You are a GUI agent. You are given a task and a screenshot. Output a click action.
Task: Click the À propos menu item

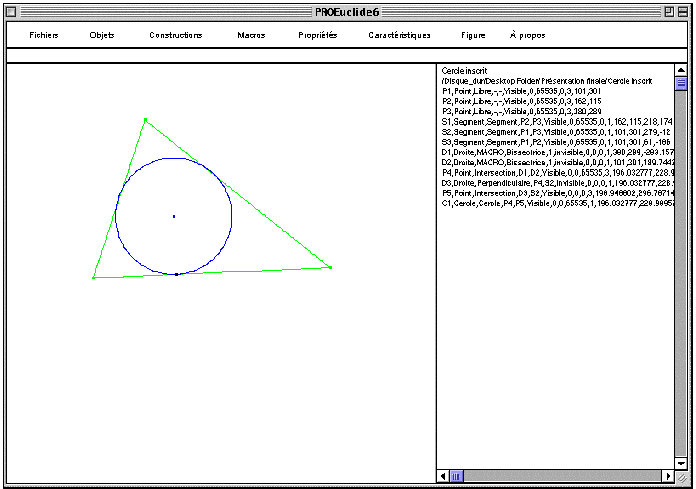(527, 35)
